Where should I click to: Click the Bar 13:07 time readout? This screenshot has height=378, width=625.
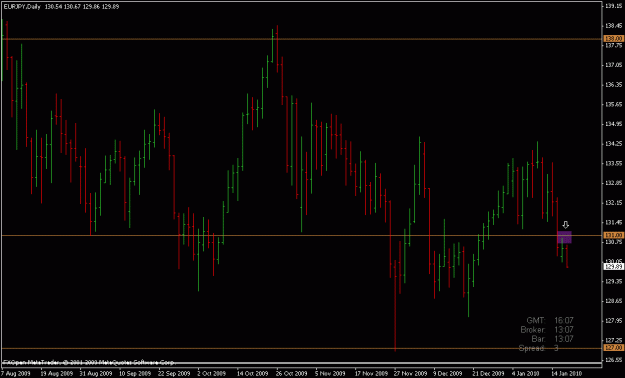[x=552, y=339]
